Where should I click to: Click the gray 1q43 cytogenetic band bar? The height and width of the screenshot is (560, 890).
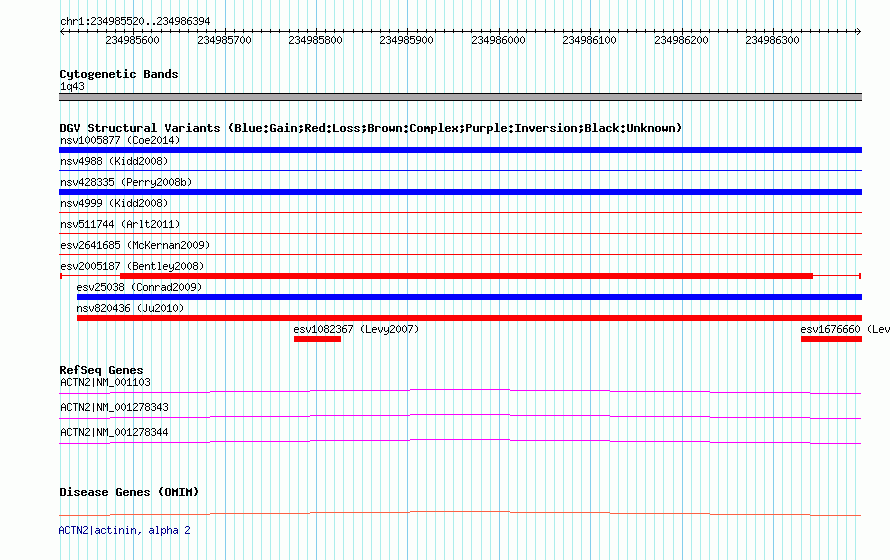click(460, 97)
